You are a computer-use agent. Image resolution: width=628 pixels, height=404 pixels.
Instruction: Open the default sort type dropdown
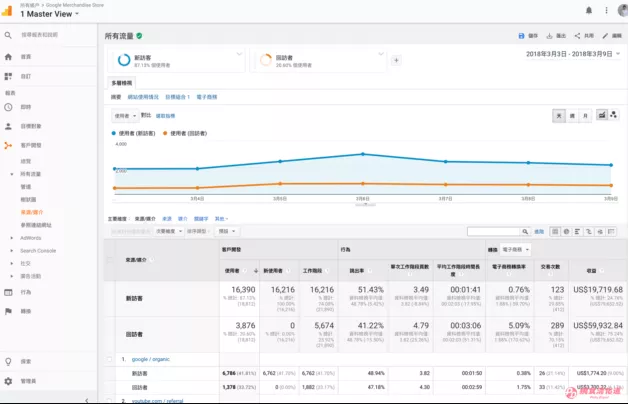(x=227, y=231)
